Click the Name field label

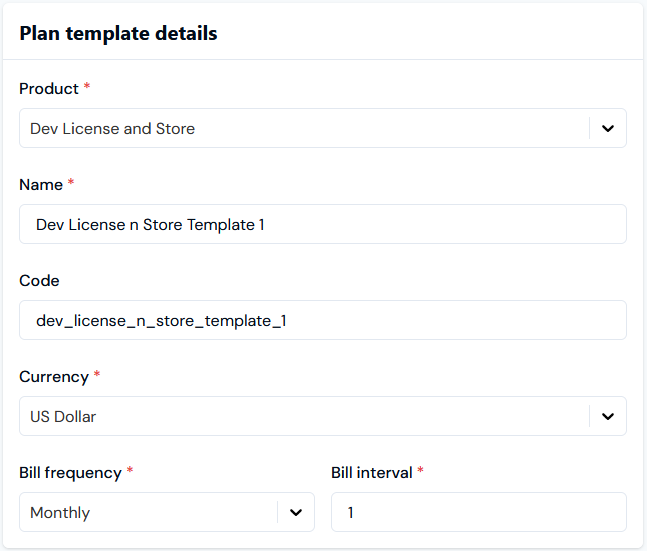pyautogui.click(x=41, y=184)
